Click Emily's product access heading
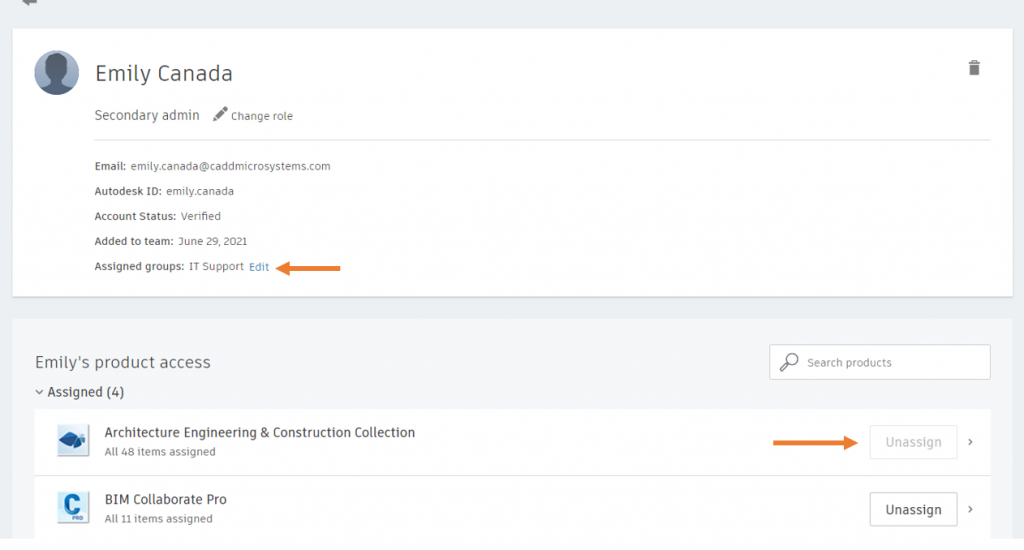Screen dimensions: 1024x550 point(123,363)
